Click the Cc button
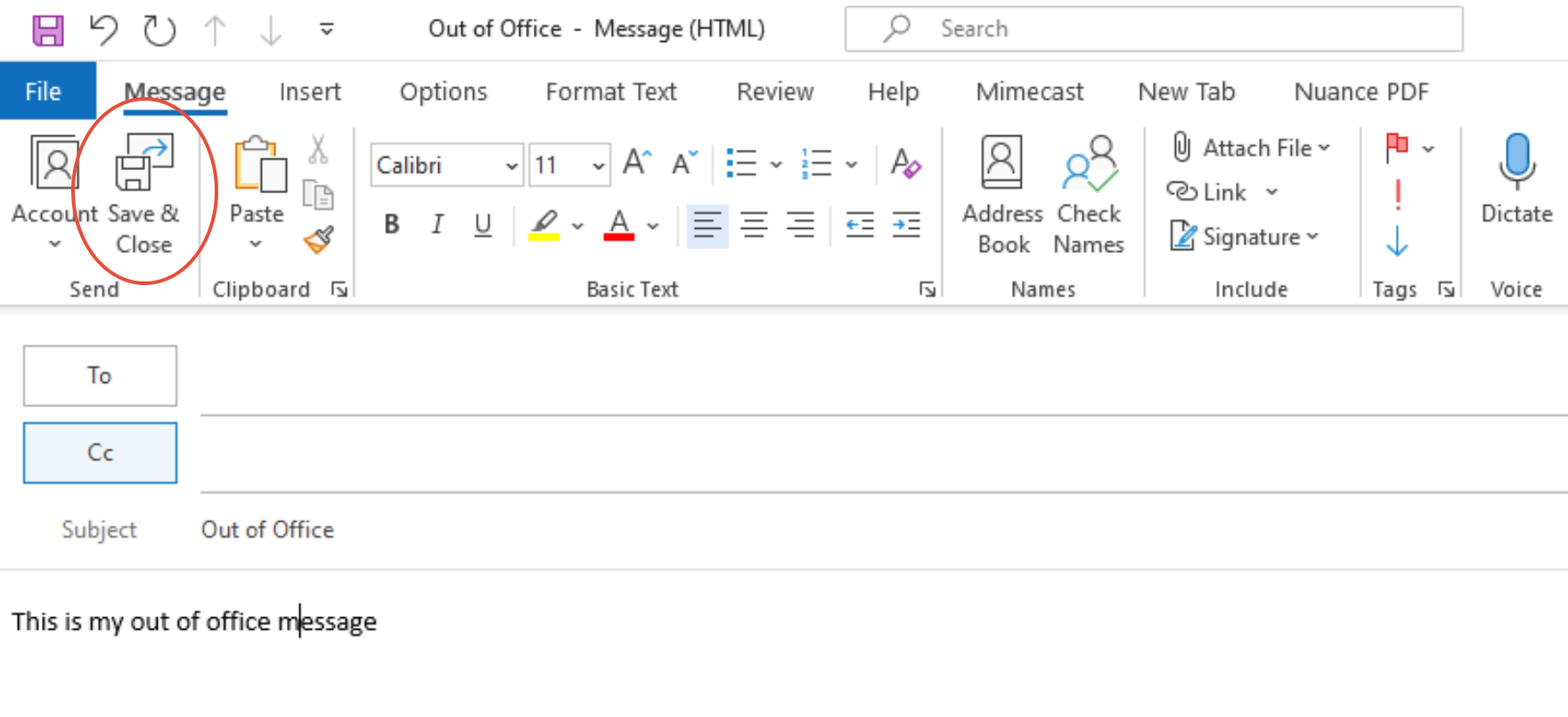Image resolution: width=1568 pixels, height=717 pixels. point(100,452)
